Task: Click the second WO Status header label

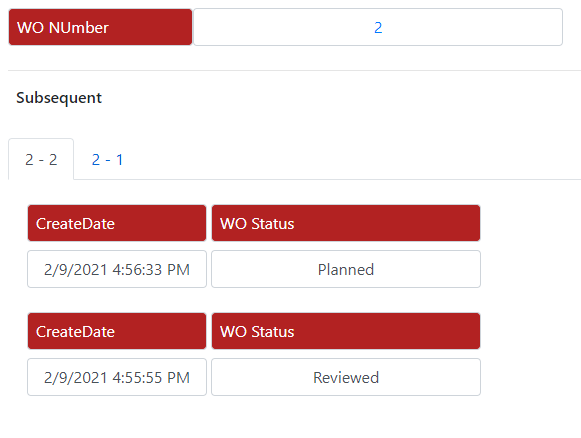Action: click(x=346, y=331)
